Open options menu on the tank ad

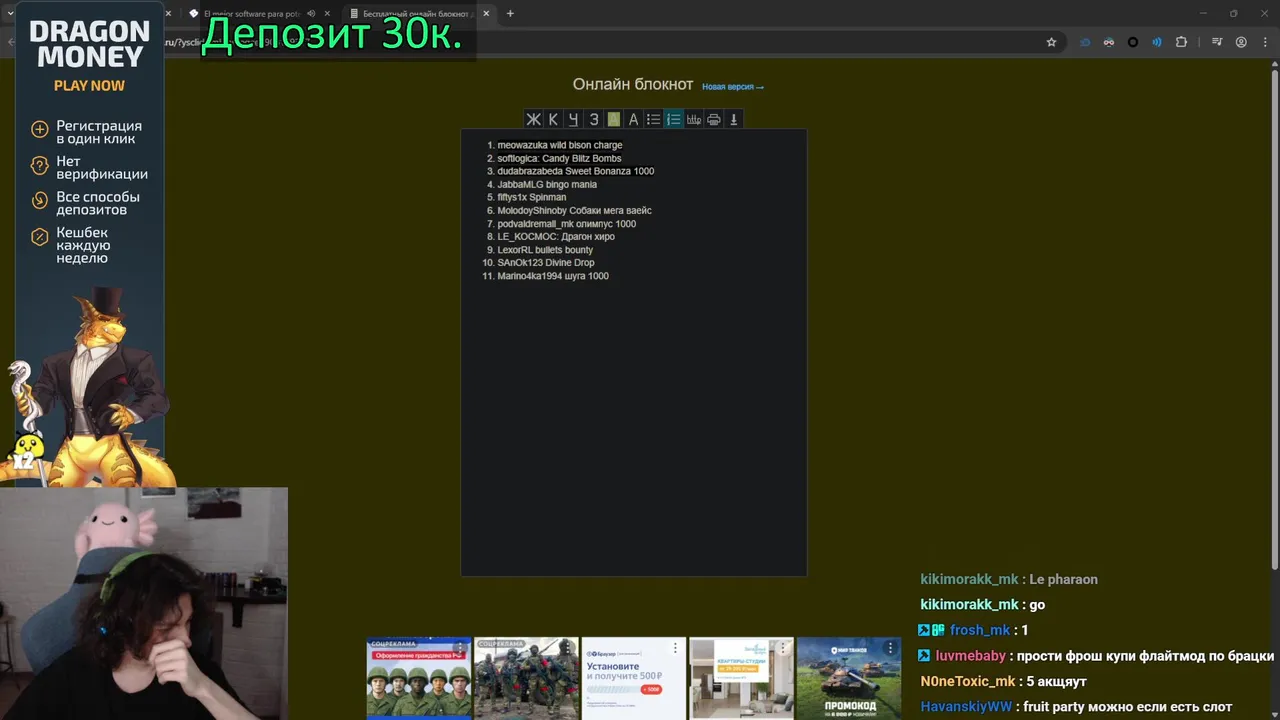point(890,648)
